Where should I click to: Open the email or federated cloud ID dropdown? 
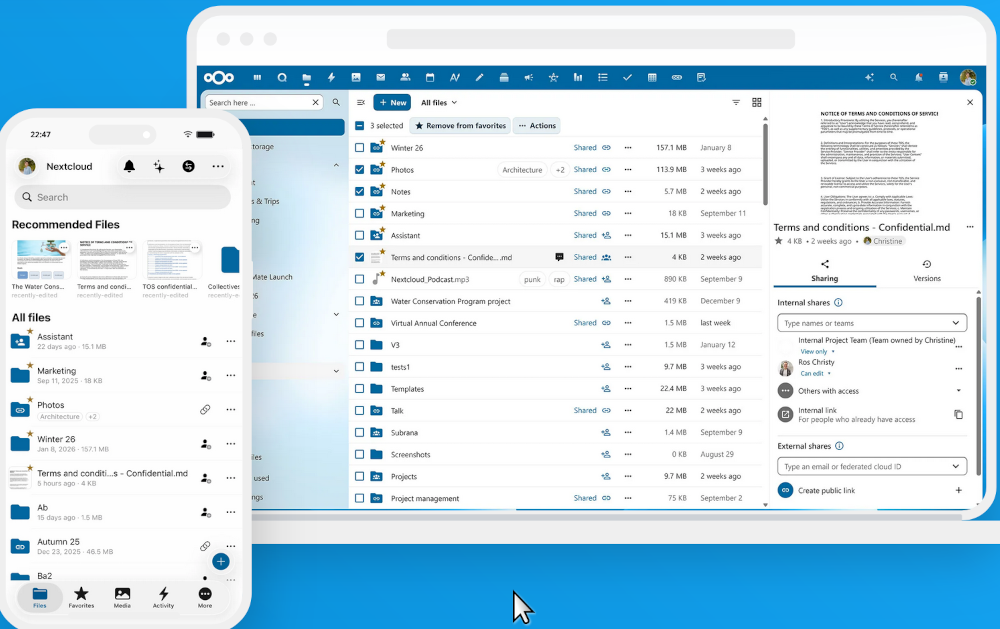point(871,466)
